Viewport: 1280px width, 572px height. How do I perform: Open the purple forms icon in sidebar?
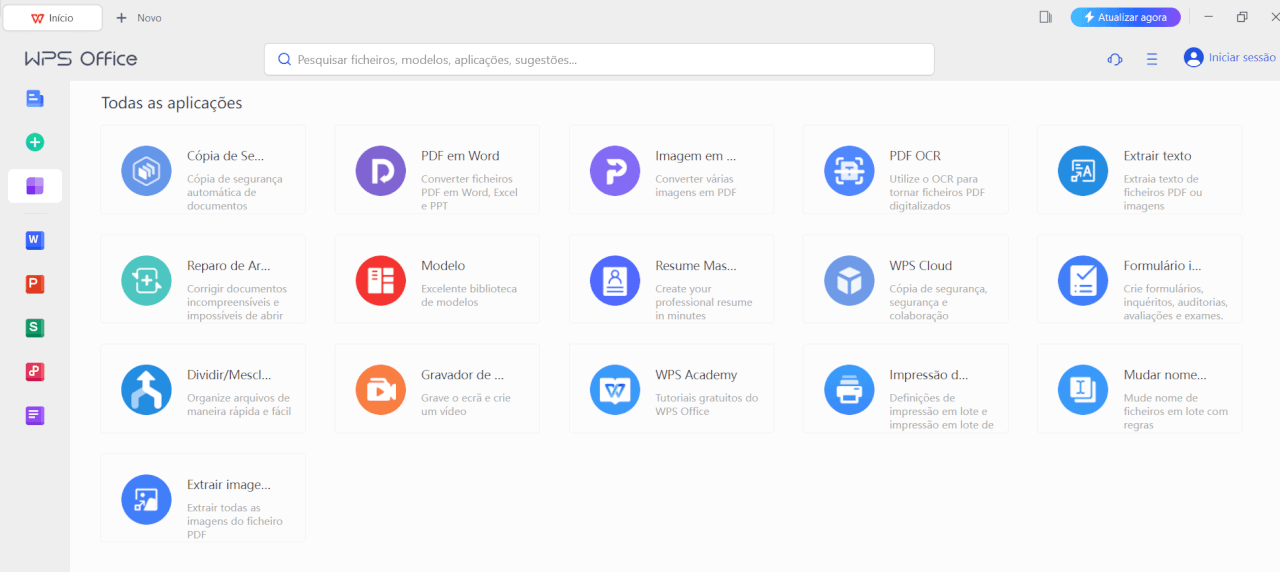35,415
